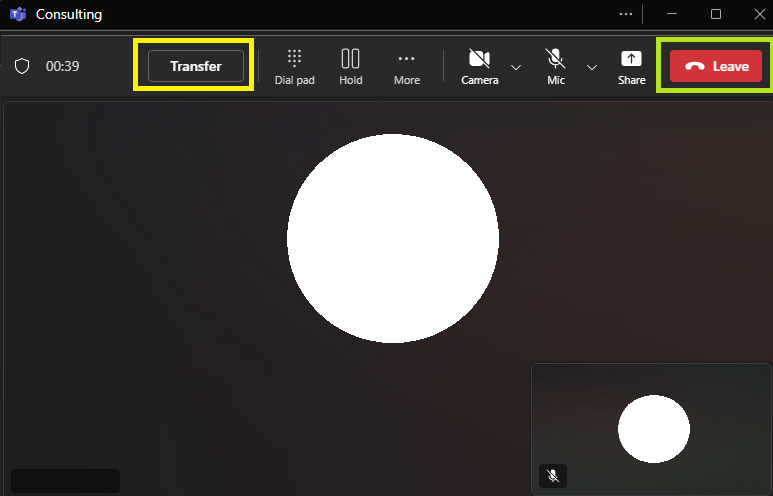Click the self-view avatar circle

click(x=654, y=428)
